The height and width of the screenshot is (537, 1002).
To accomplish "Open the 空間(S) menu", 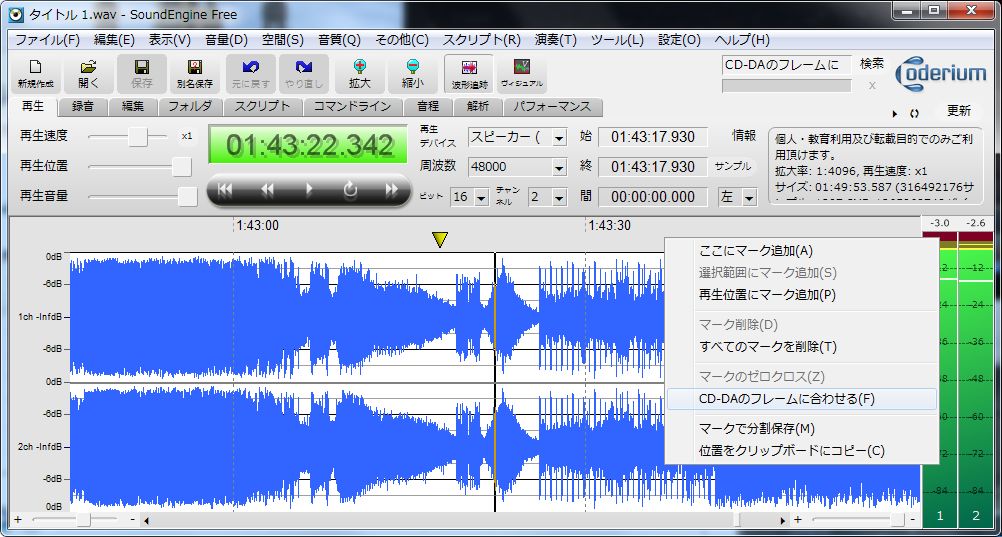I will pos(282,40).
